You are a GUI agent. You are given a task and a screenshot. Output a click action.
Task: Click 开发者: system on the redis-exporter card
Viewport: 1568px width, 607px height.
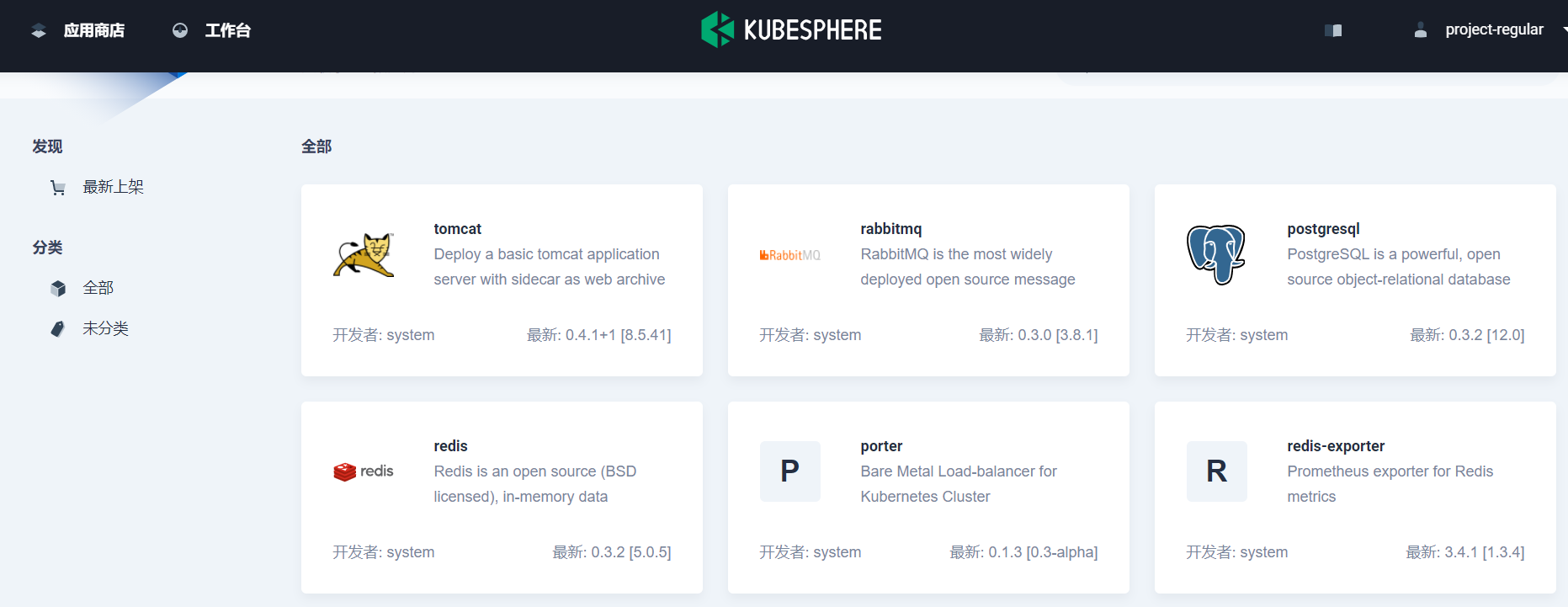click(x=1237, y=552)
